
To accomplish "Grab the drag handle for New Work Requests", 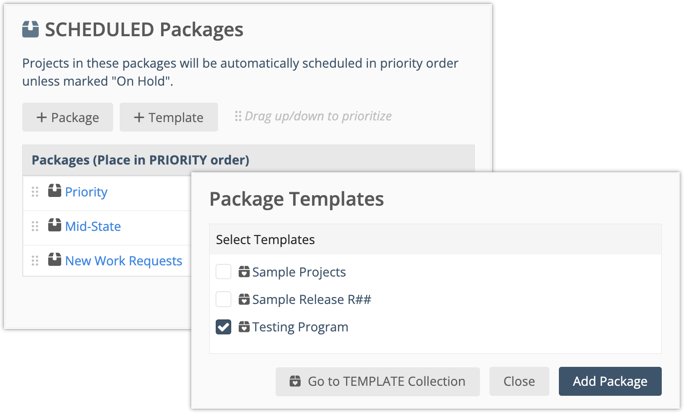I will click(x=35, y=261).
